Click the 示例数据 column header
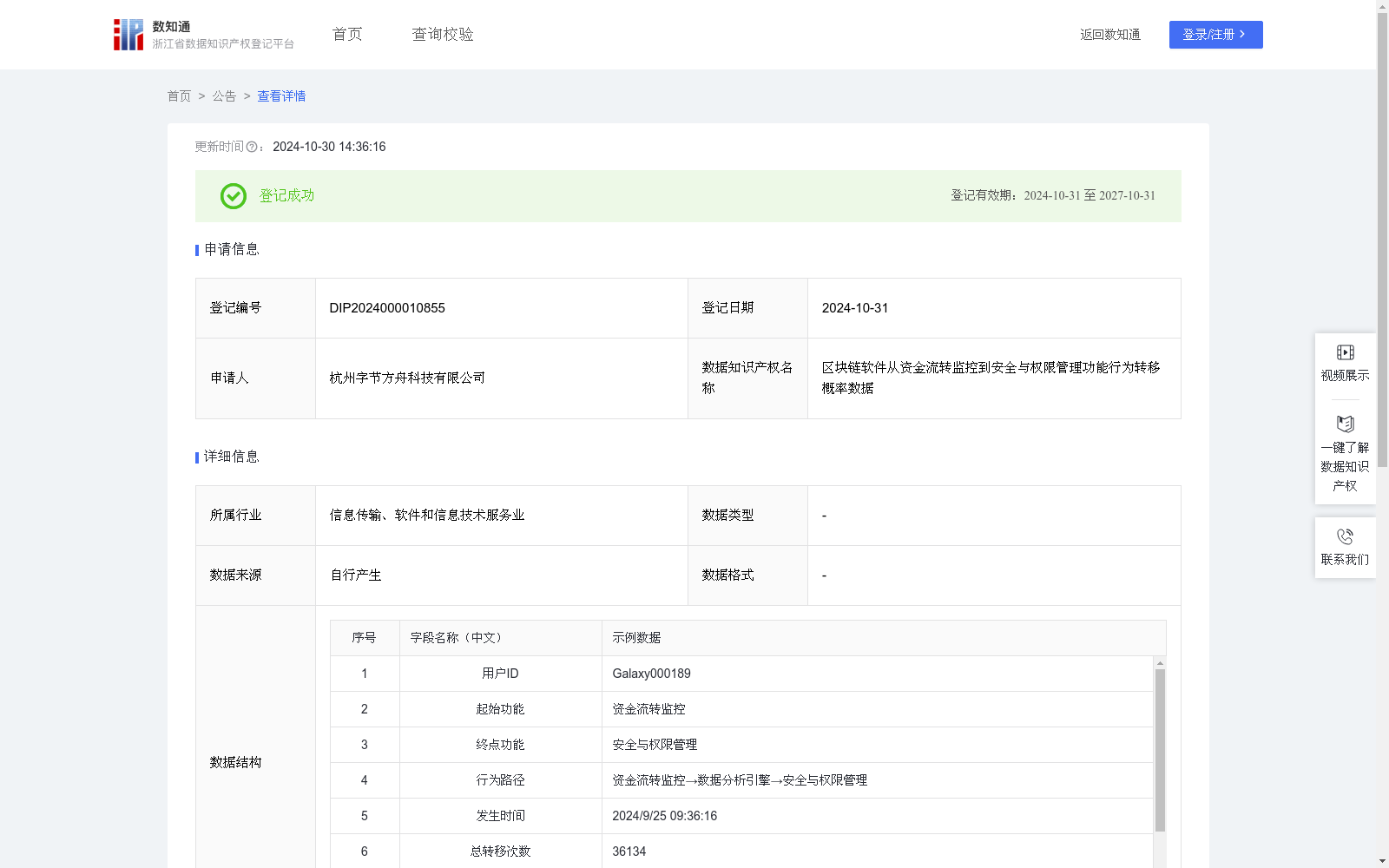Image resolution: width=1389 pixels, height=868 pixels. point(884,638)
